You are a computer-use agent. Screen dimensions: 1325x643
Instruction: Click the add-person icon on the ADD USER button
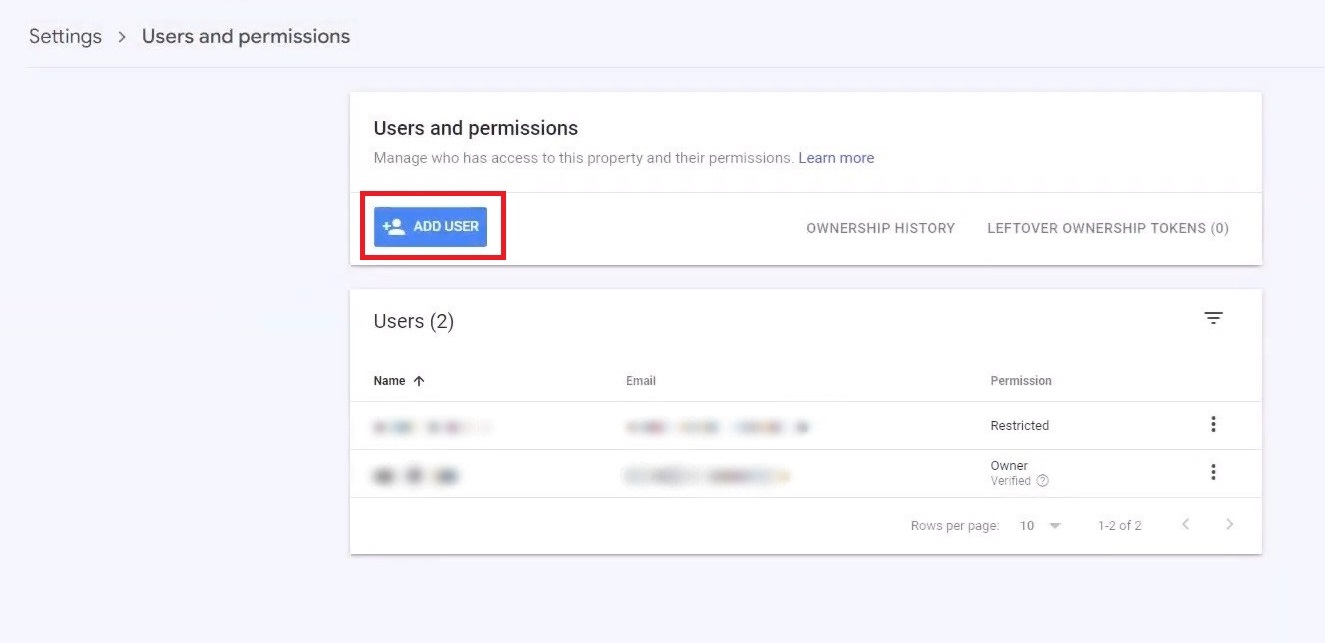[x=396, y=225]
